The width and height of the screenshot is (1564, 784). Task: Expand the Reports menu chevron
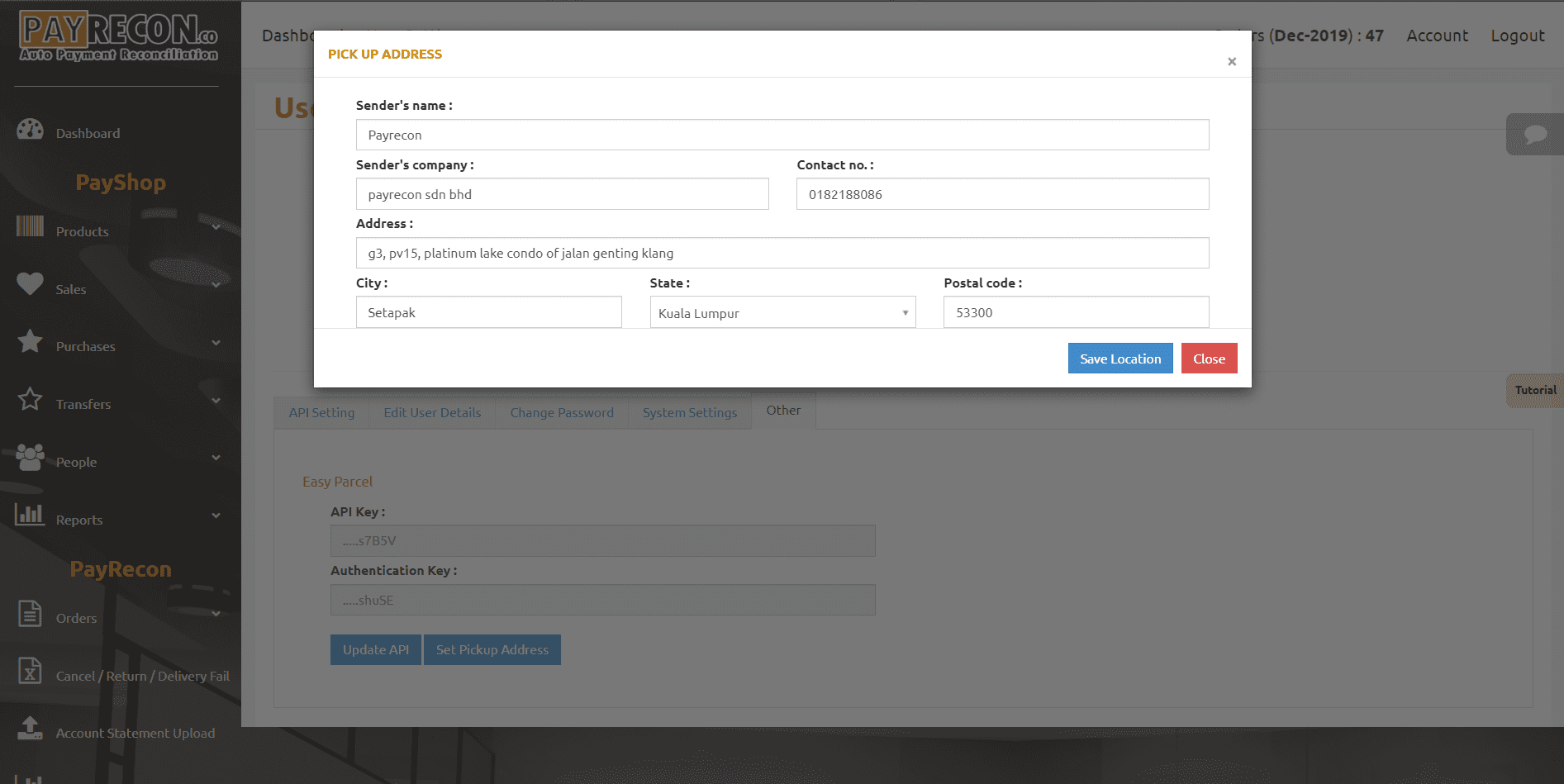point(216,516)
